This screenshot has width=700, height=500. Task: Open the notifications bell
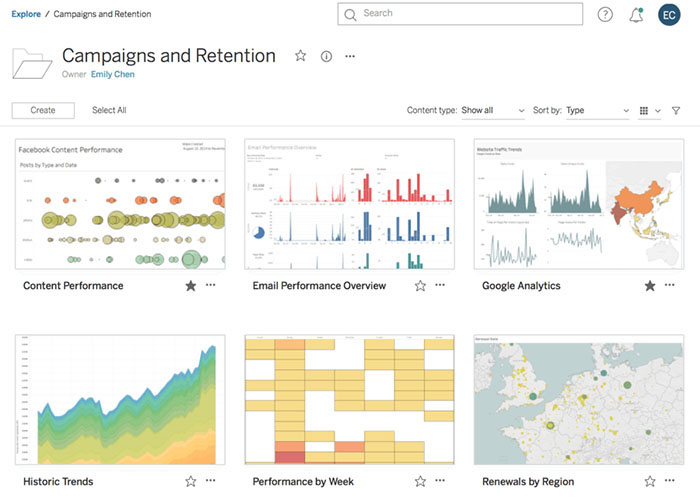point(636,14)
